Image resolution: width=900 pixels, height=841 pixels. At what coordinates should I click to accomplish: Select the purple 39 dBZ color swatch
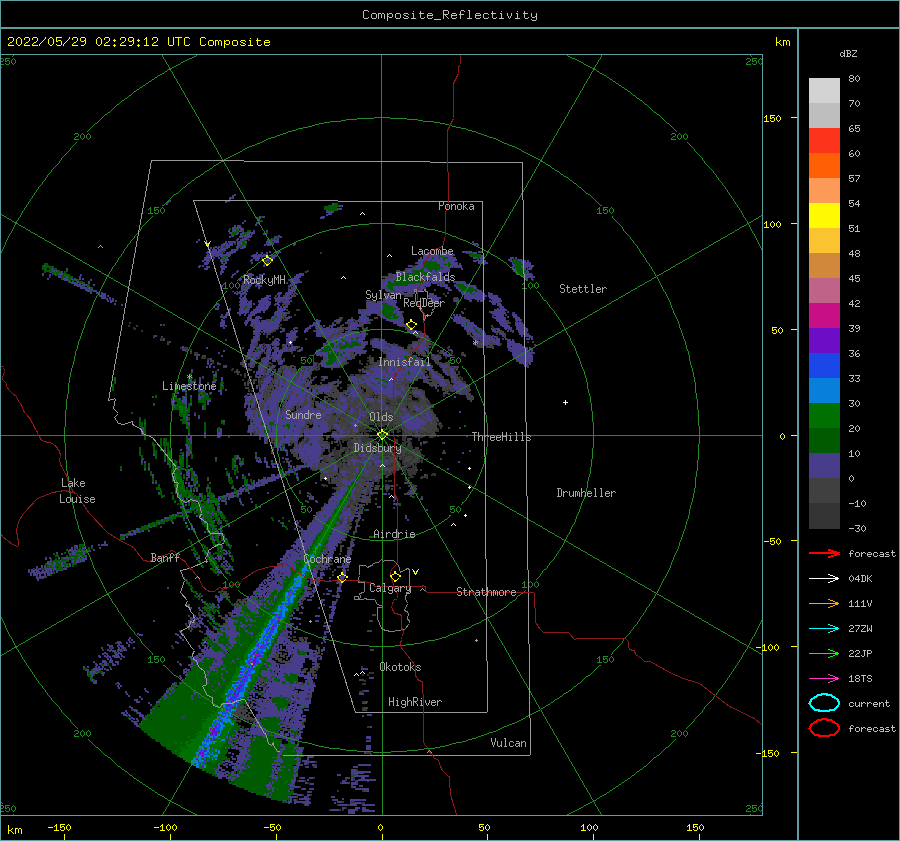click(824, 340)
